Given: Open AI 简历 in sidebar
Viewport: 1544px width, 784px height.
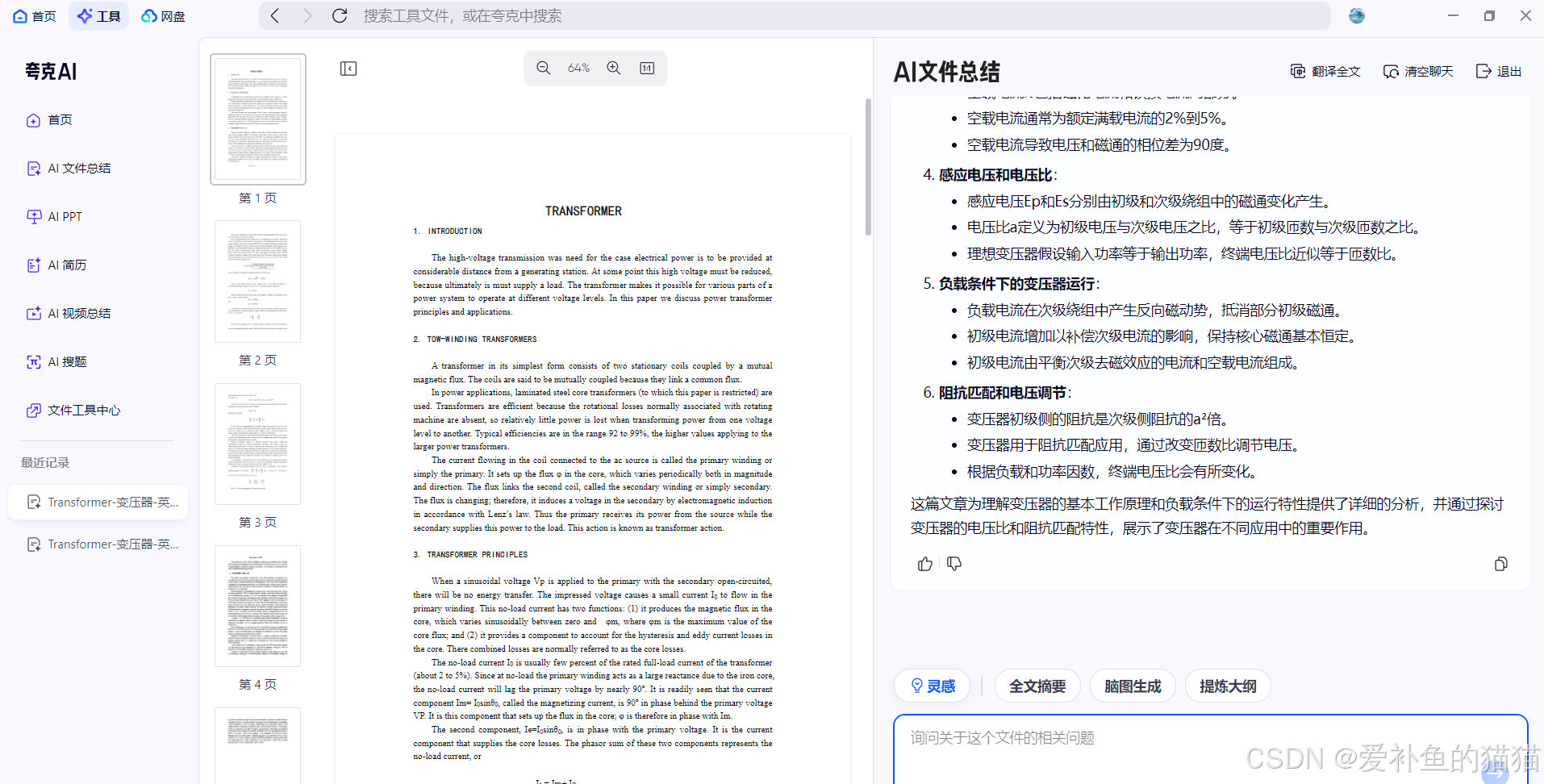Looking at the screenshot, I should tap(56, 265).
